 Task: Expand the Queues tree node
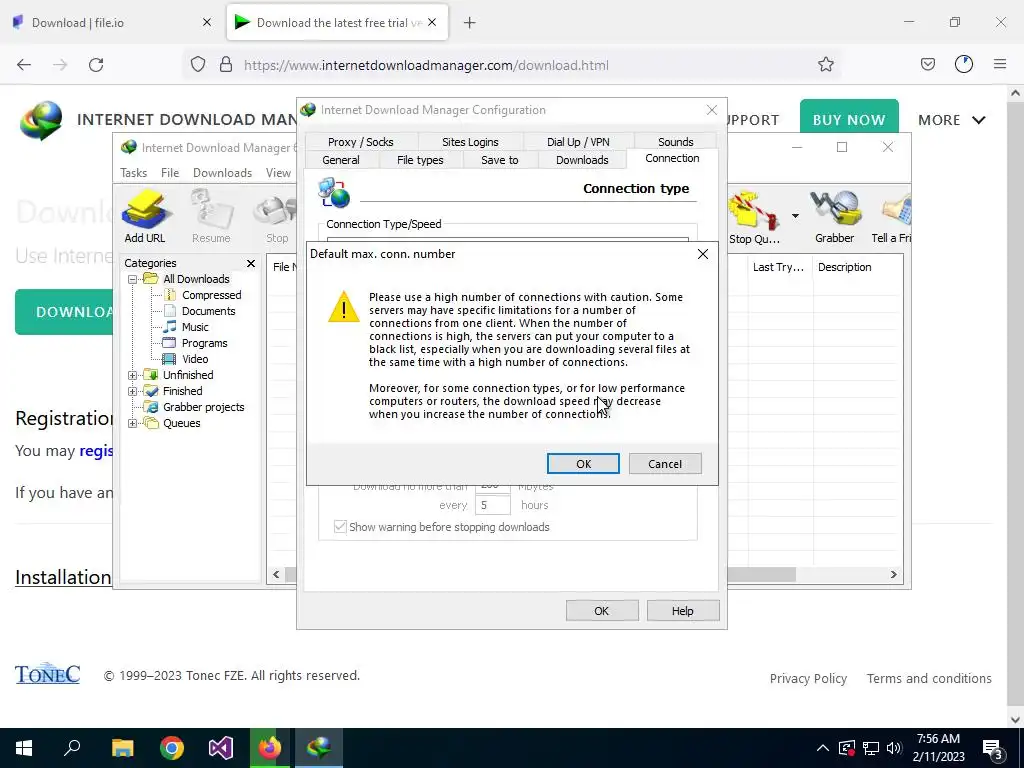point(133,423)
